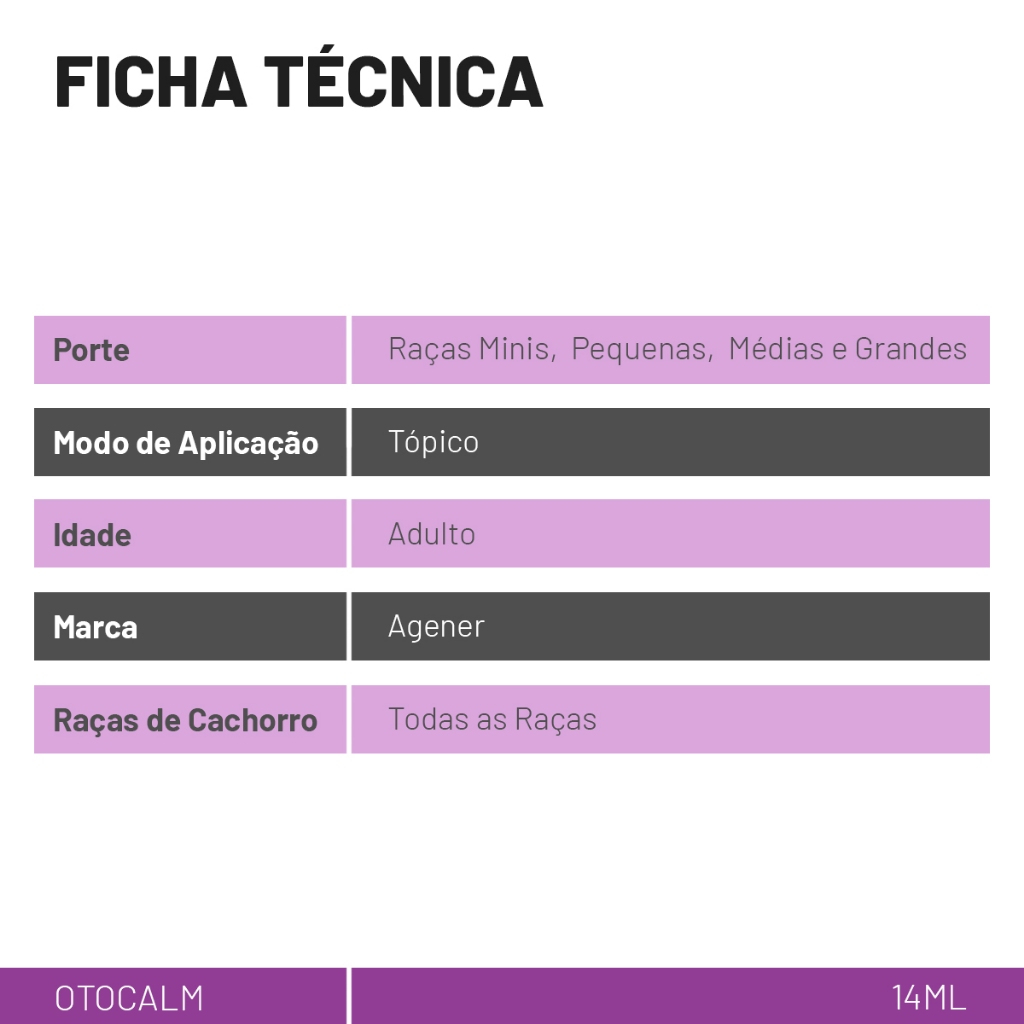Click the Marca row label

click(95, 628)
